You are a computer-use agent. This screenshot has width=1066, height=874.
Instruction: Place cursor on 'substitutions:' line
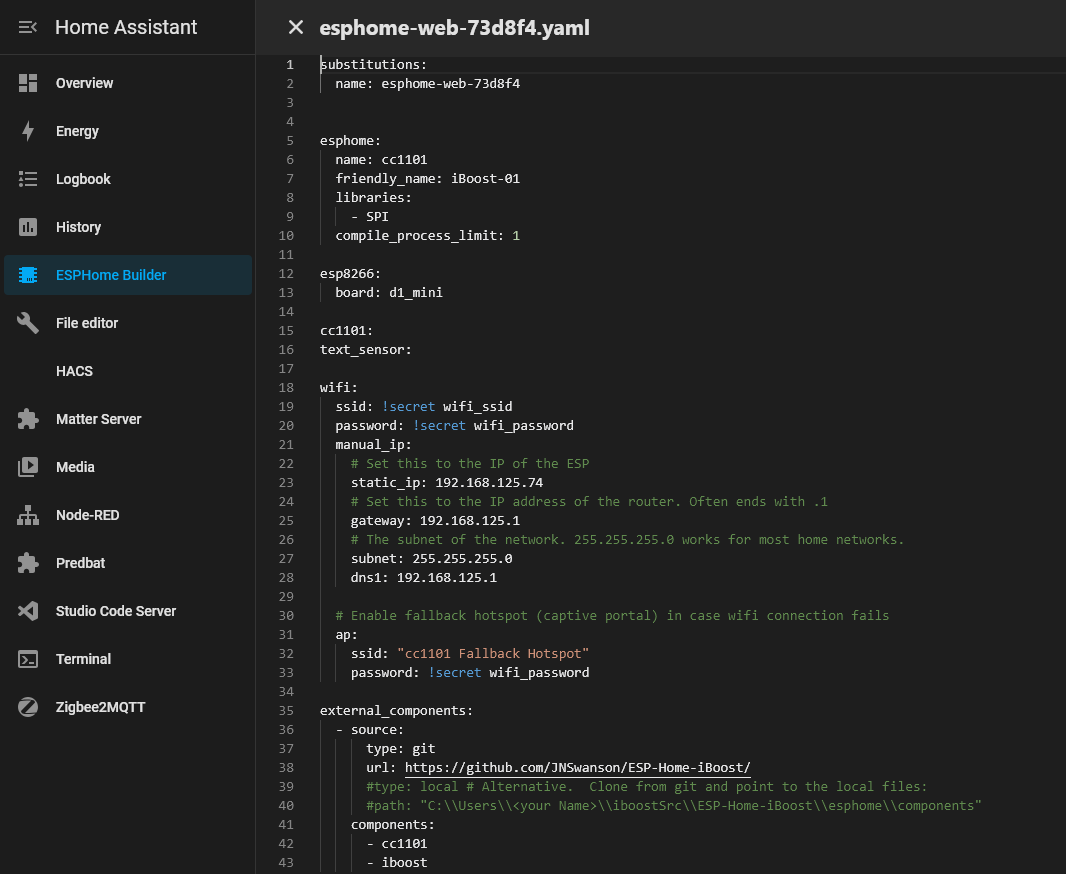[373, 65]
